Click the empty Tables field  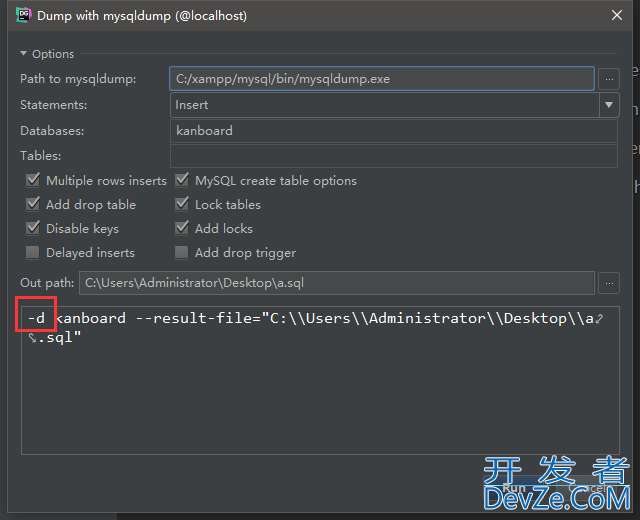[x=393, y=156]
